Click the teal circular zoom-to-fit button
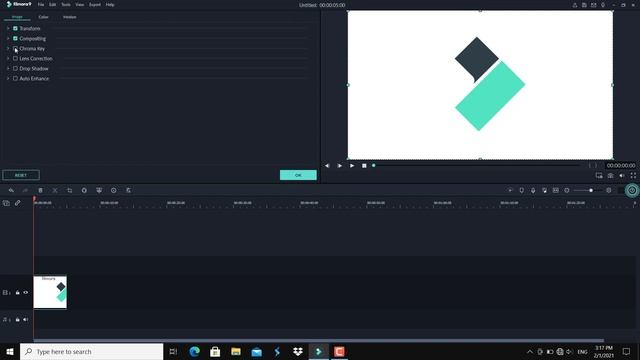Image resolution: width=640 pixels, height=360 pixels. tap(632, 191)
